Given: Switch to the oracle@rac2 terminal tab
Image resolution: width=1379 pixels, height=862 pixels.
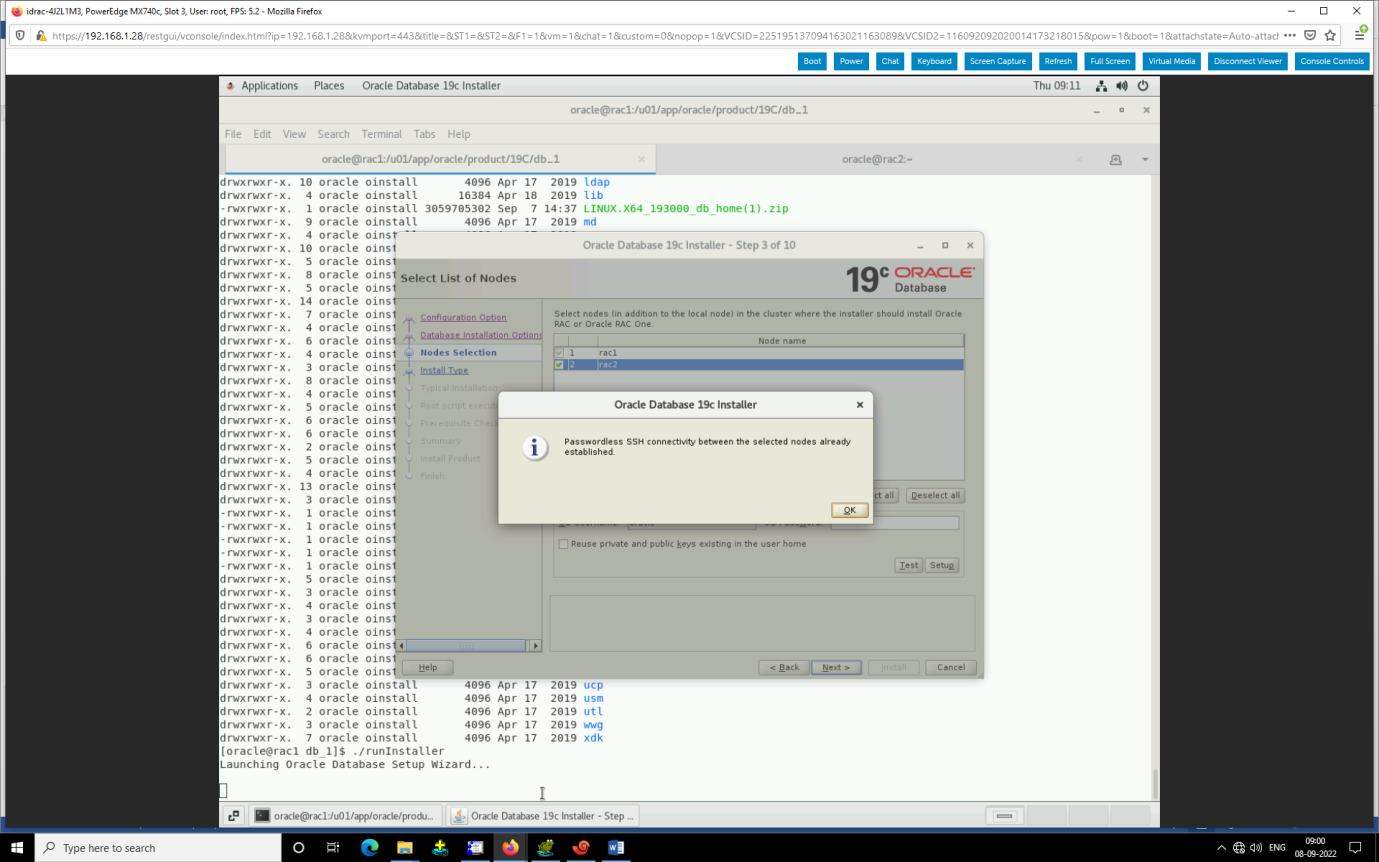Looking at the screenshot, I should click(877, 160).
